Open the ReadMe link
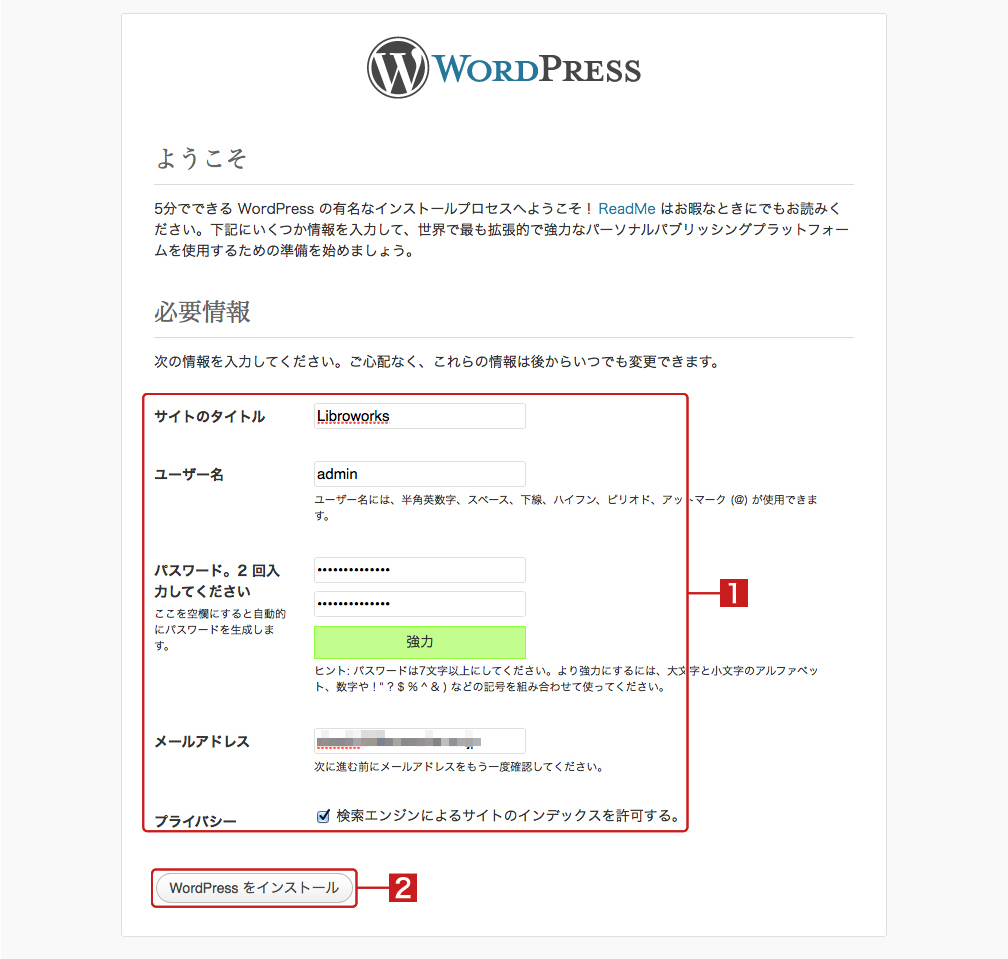 point(627,208)
